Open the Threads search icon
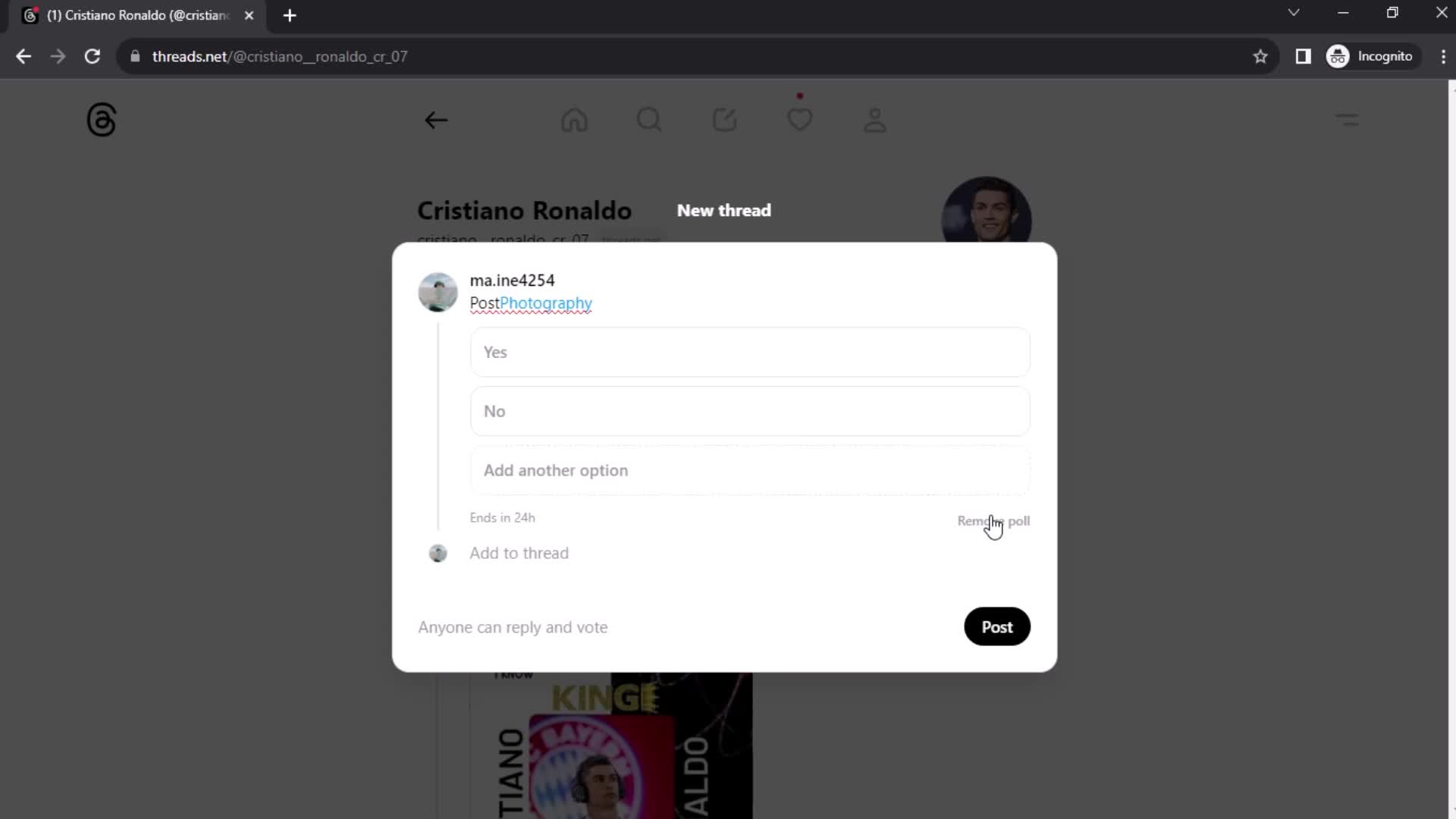1456x819 pixels. point(649,120)
